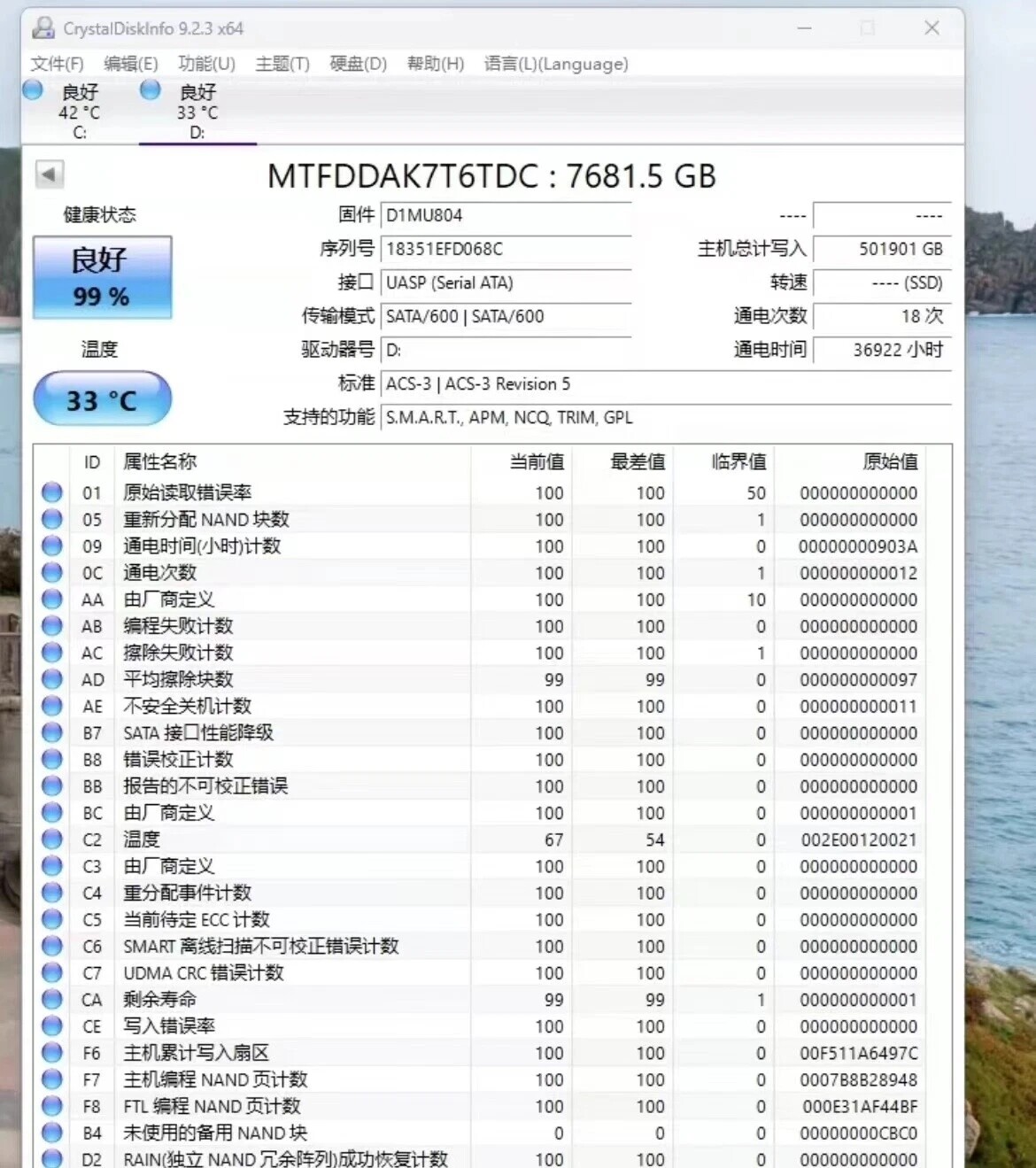Screen dimensions: 1036x1168
Task: Click the status orb for AD 平均擦除块数
Action: point(52,679)
